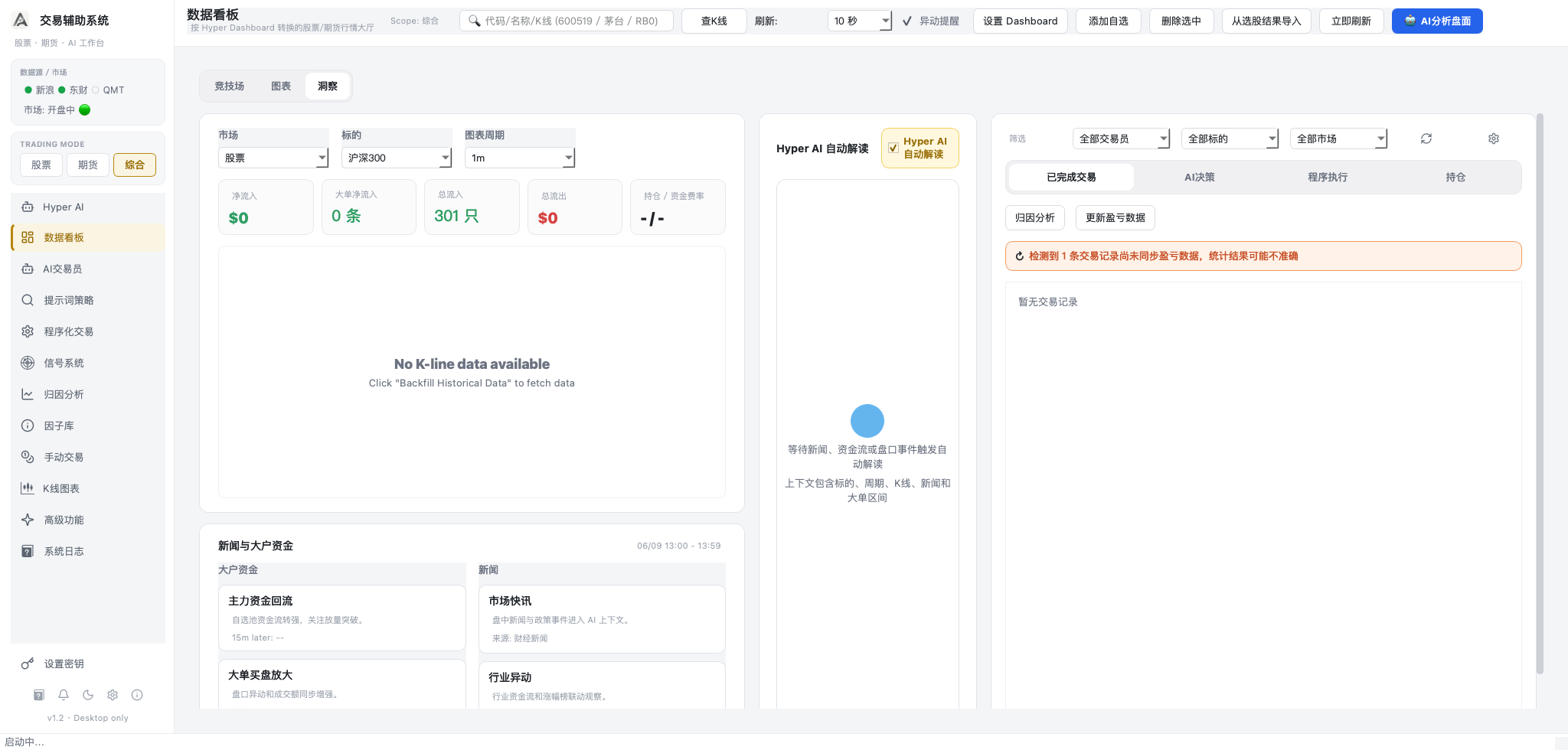The width and height of the screenshot is (1568, 750).
Task: Click the 归因分析 button under the tabs
Action: click(1035, 217)
